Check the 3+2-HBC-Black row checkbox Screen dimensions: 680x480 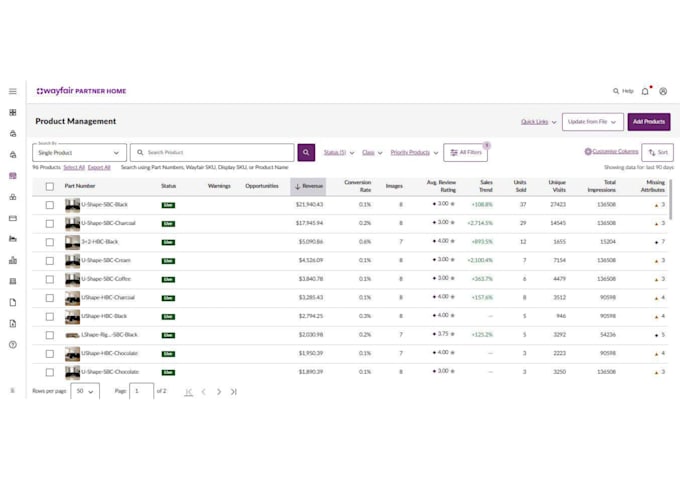point(50,242)
